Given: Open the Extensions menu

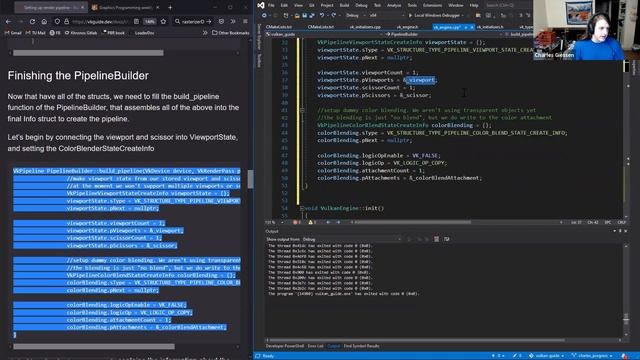Looking at the screenshot, I should [x=432, y=5].
